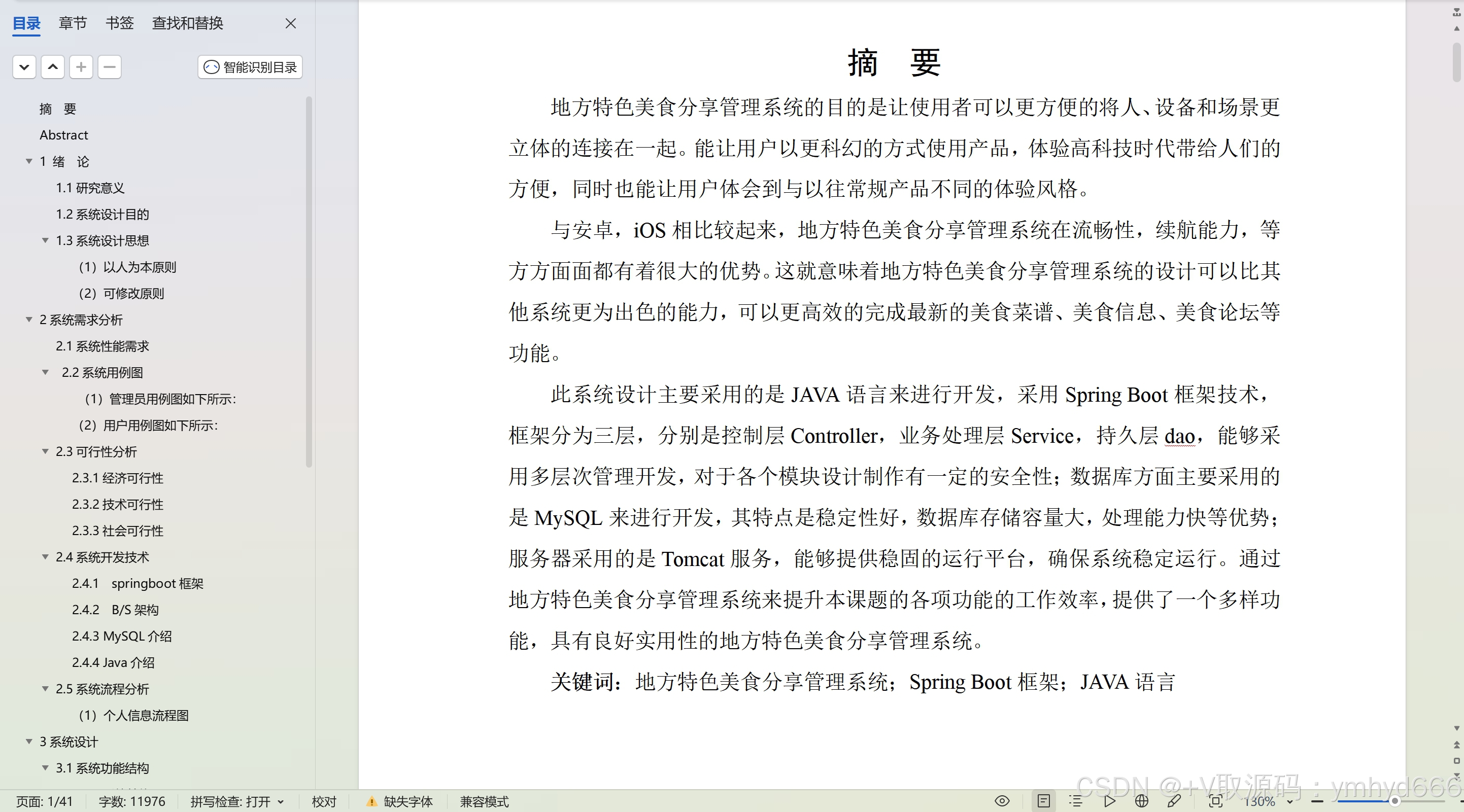Click 智能识别目录 button
This screenshot has width=1464, height=812.
tap(250, 67)
